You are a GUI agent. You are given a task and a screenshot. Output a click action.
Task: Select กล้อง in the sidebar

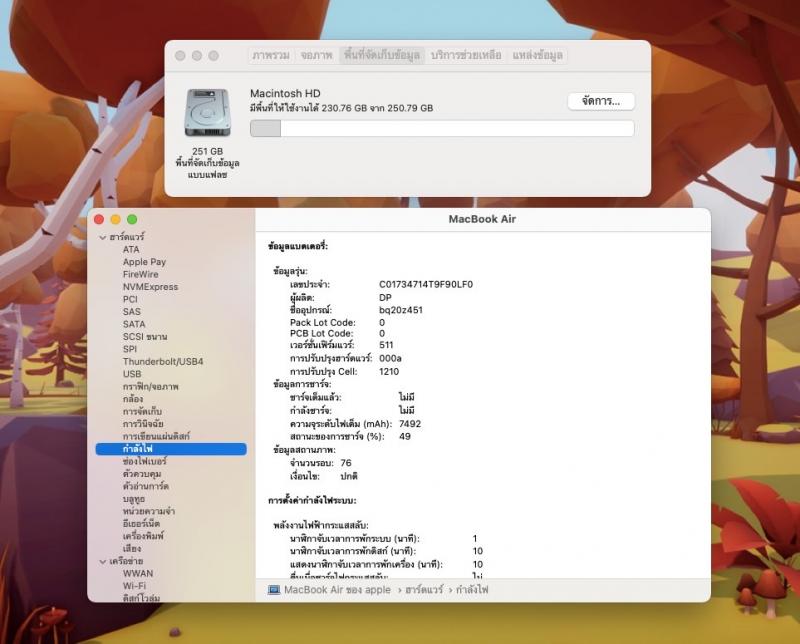(x=133, y=399)
